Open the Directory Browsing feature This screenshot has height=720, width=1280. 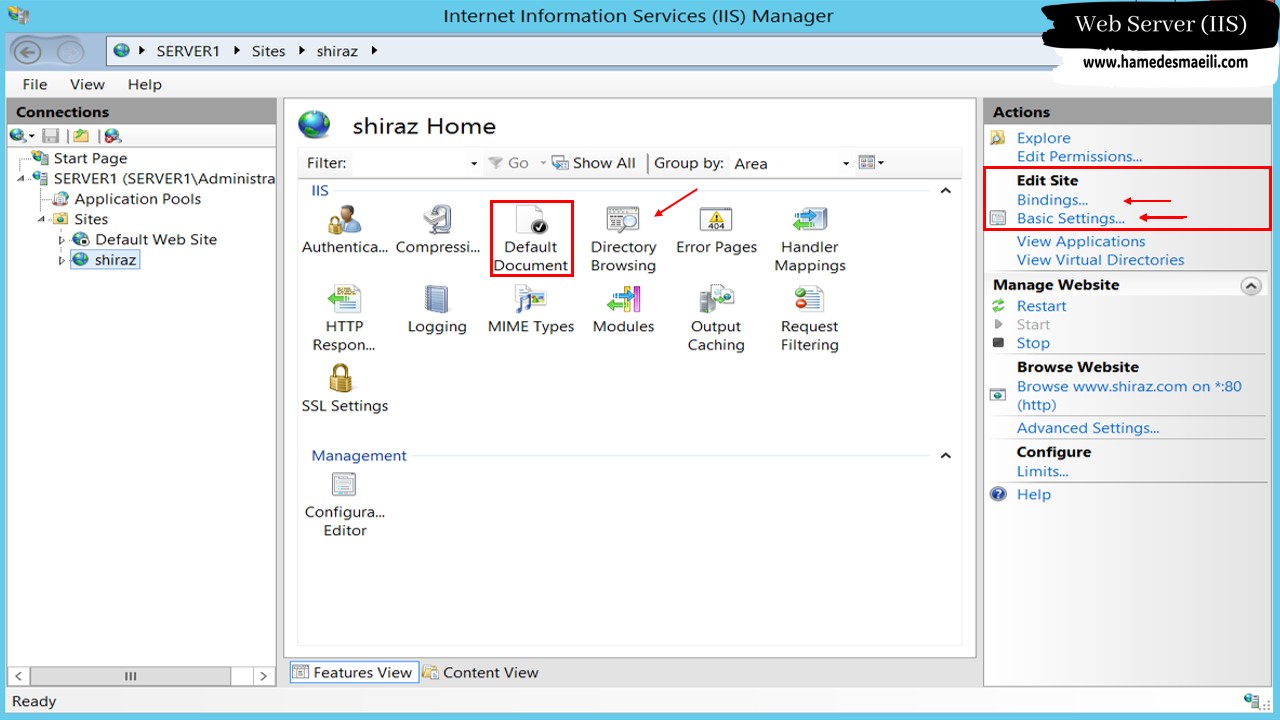tap(623, 239)
